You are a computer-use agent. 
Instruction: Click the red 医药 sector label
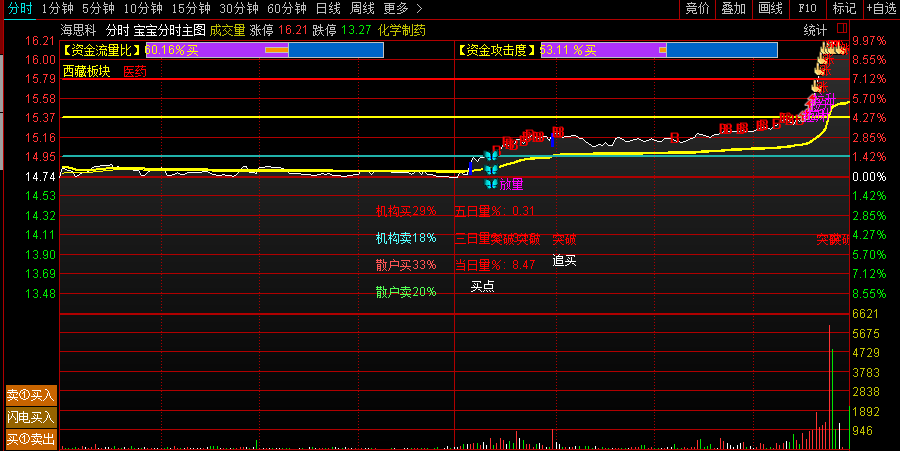pyautogui.click(x=135, y=71)
